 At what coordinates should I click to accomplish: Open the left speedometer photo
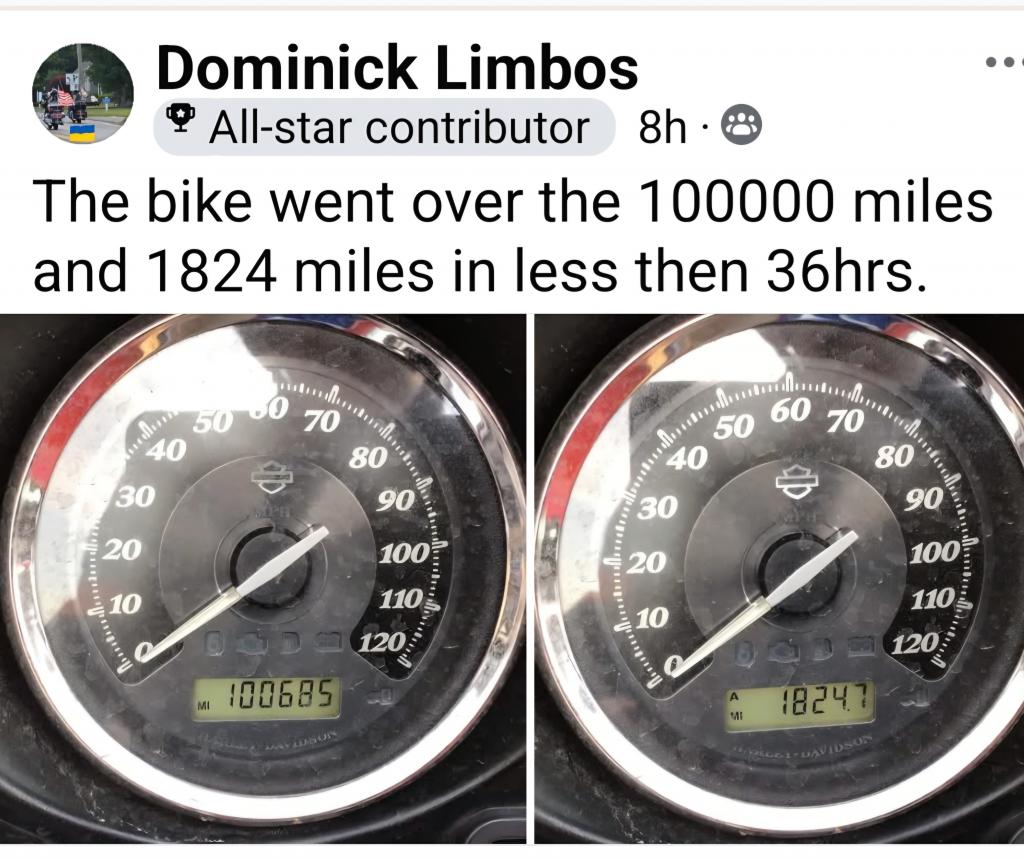pyautogui.click(x=263, y=579)
